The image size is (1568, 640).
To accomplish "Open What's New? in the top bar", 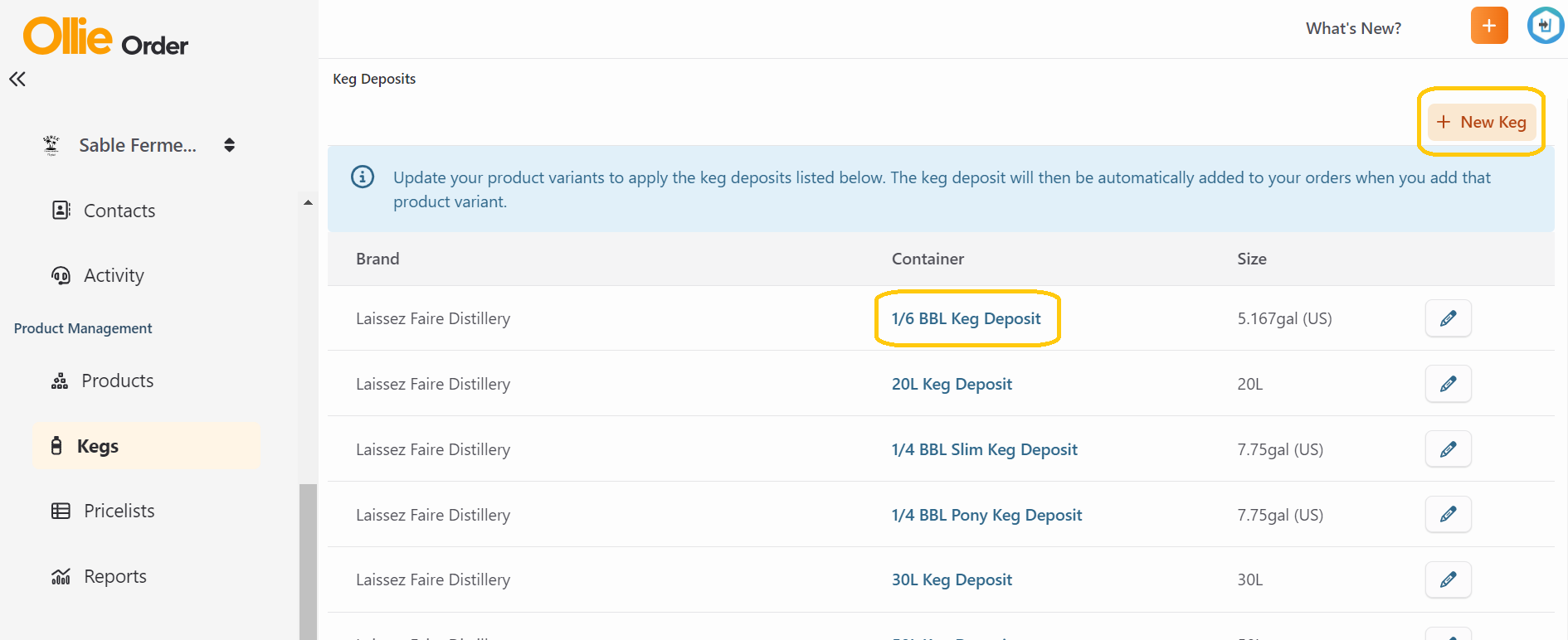I will pos(1353,27).
